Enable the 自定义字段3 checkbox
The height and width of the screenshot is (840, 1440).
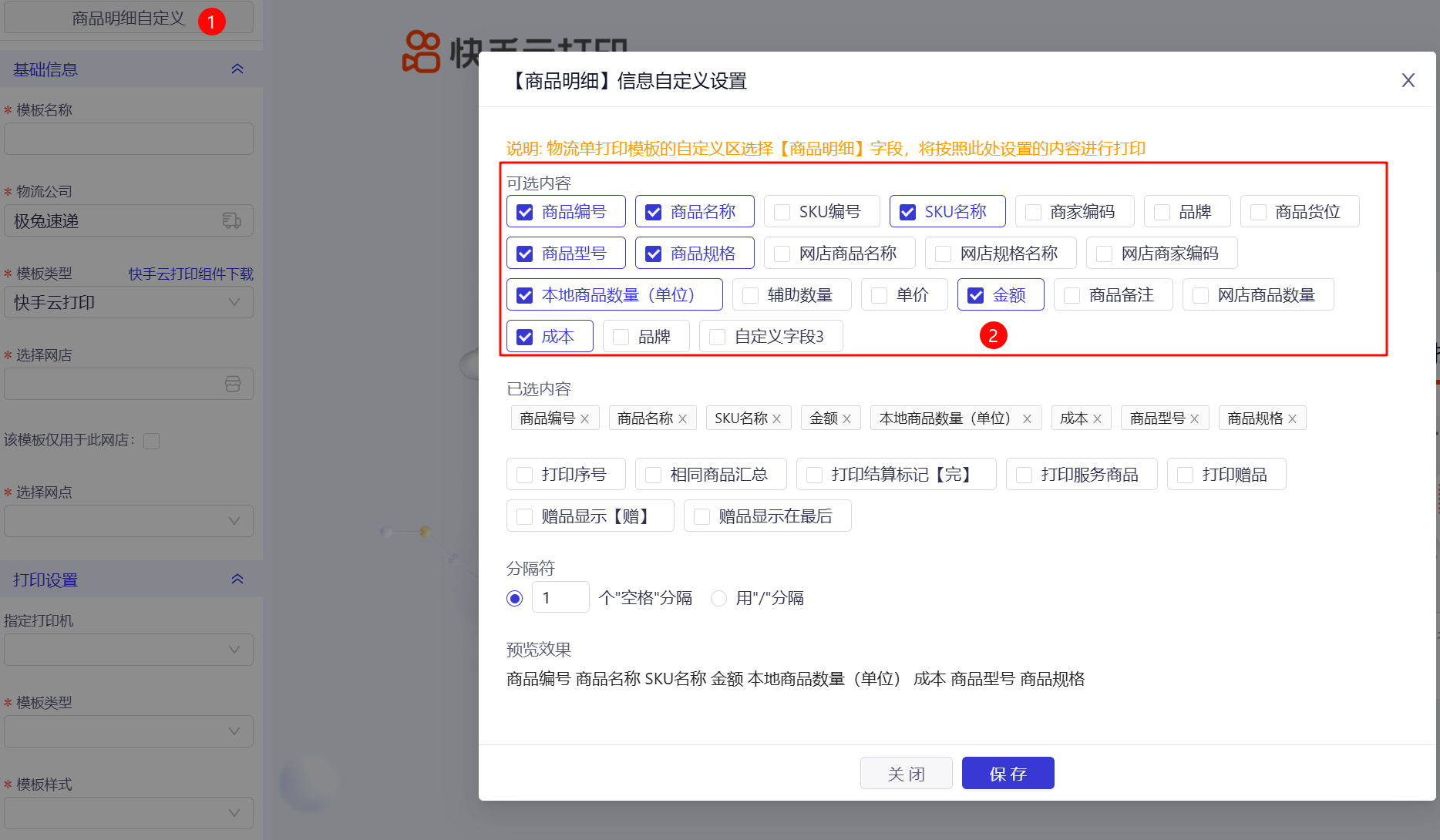pos(718,337)
